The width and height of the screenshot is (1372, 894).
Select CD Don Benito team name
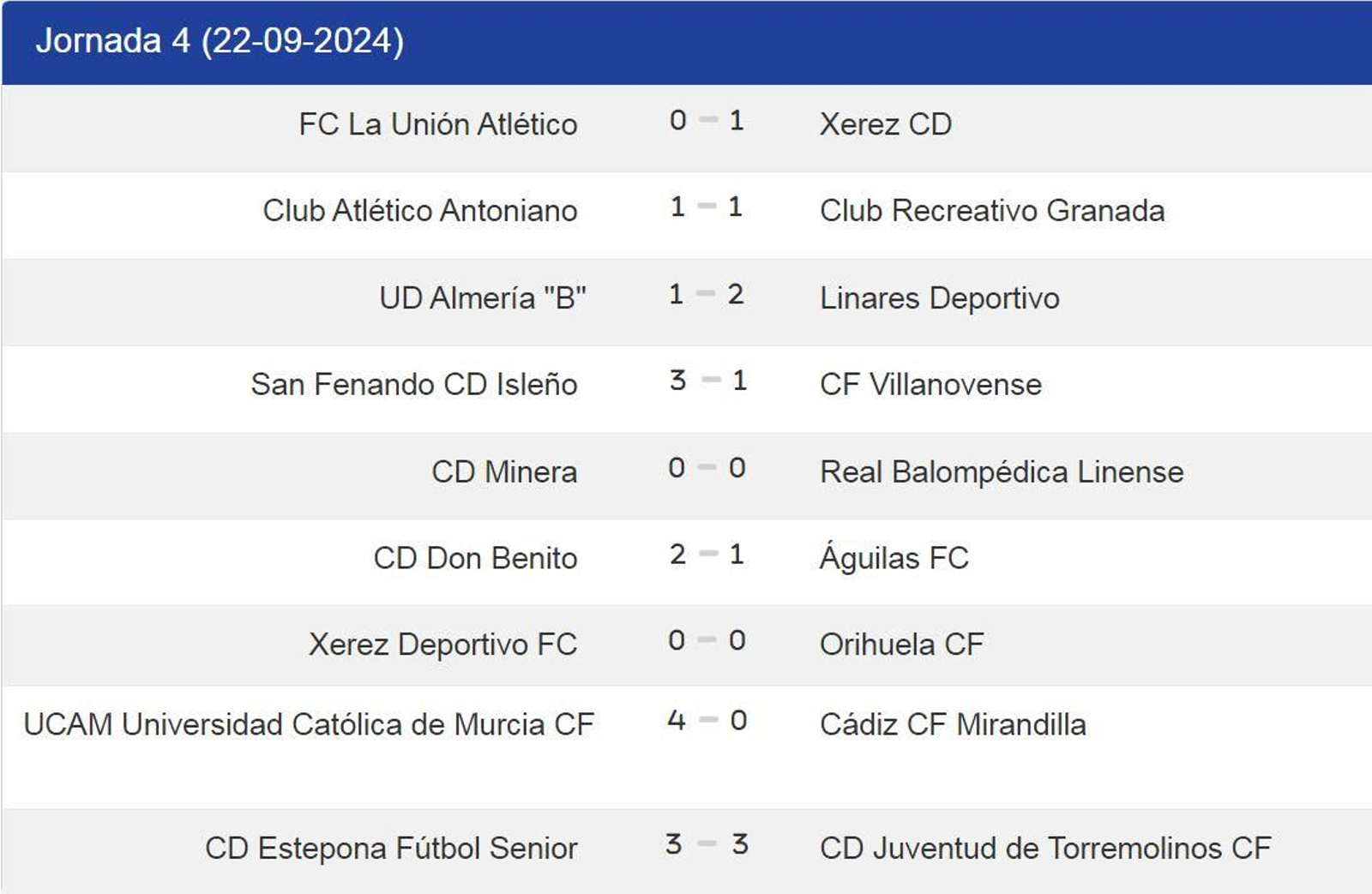pos(475,559)
